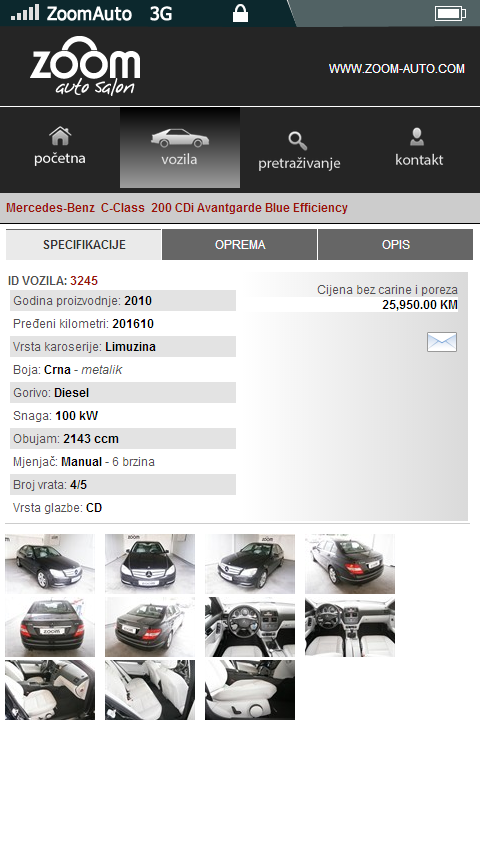Select Snaga: 100 kW row
This screenshot has width=480, height=854.
(x=123, y=416)
